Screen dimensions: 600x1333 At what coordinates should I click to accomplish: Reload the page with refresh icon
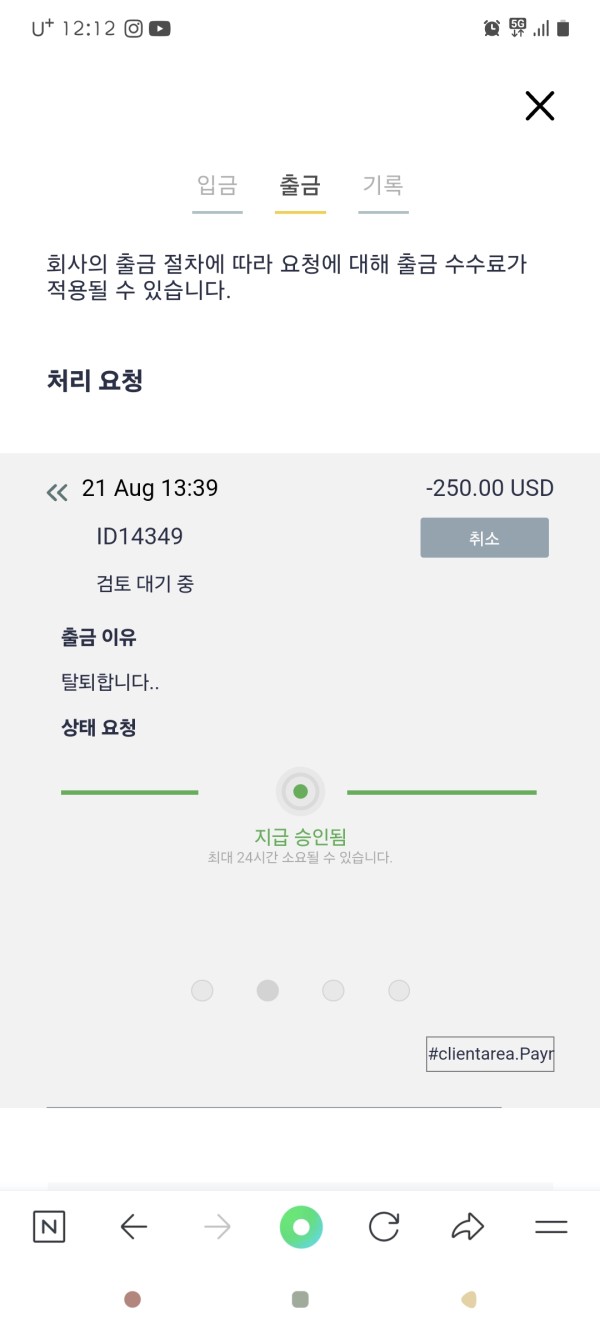tap(384, 1227)
